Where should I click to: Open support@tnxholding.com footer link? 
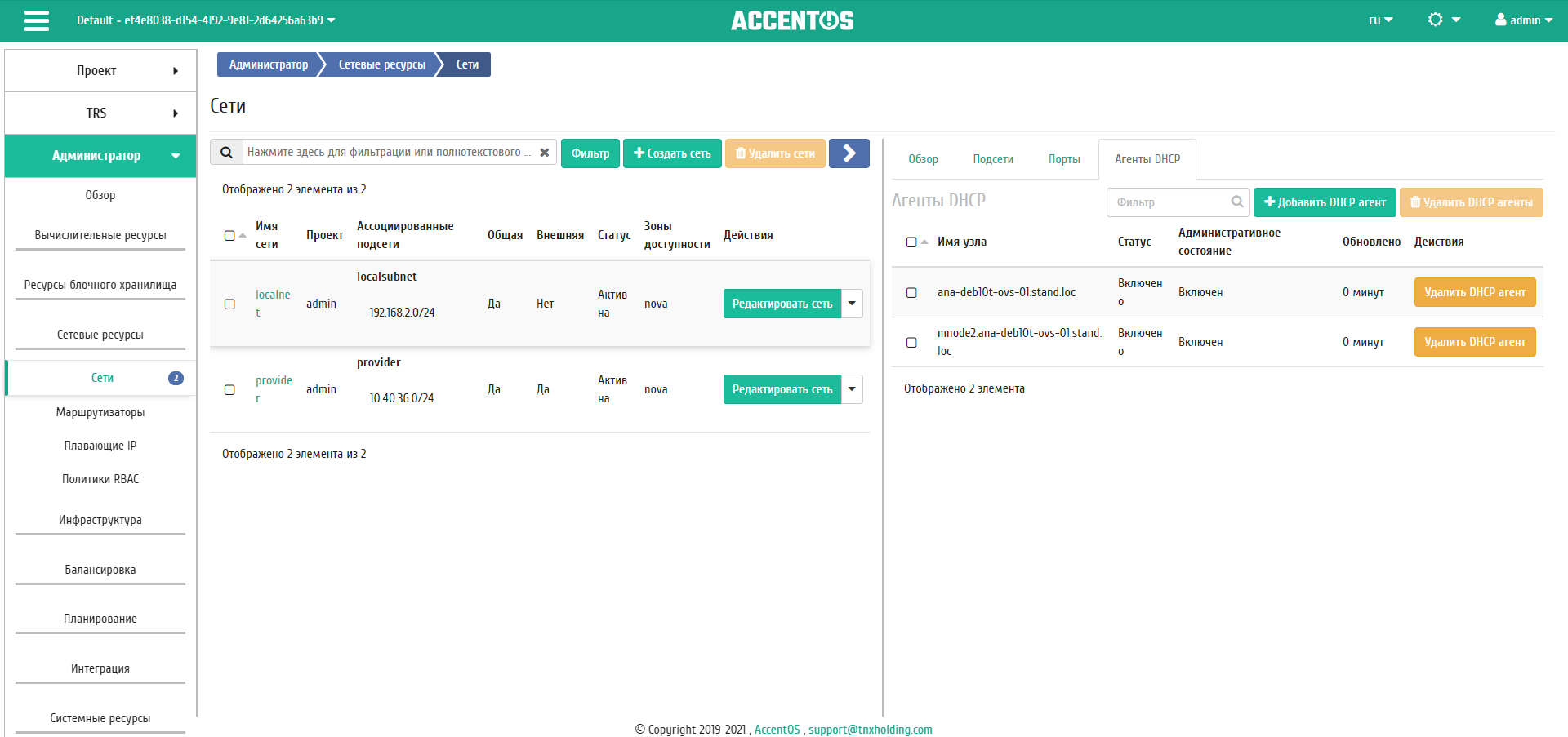pyautogui.click(x=871, y=730)
